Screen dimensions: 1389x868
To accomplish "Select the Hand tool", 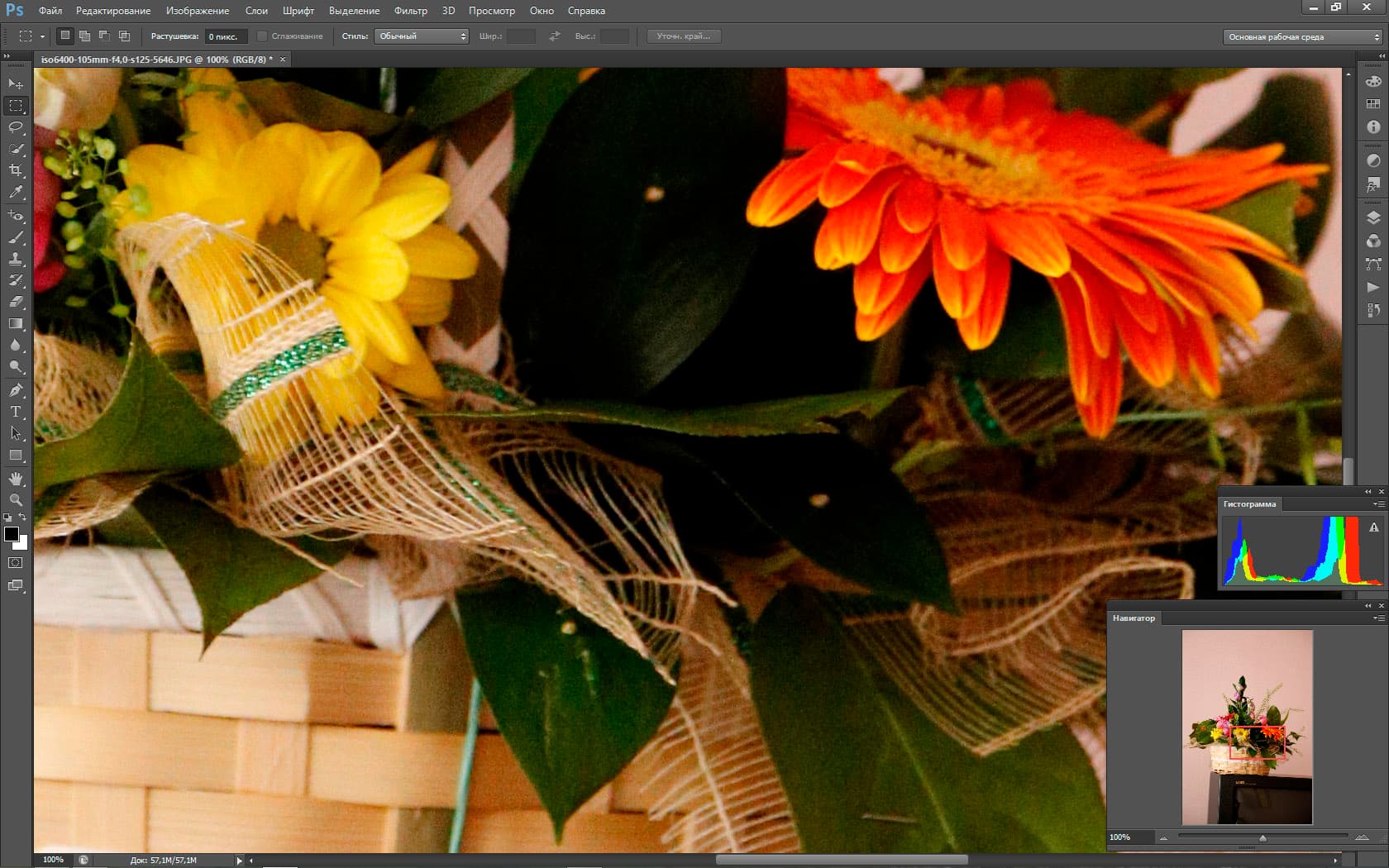I will point(16,479).
